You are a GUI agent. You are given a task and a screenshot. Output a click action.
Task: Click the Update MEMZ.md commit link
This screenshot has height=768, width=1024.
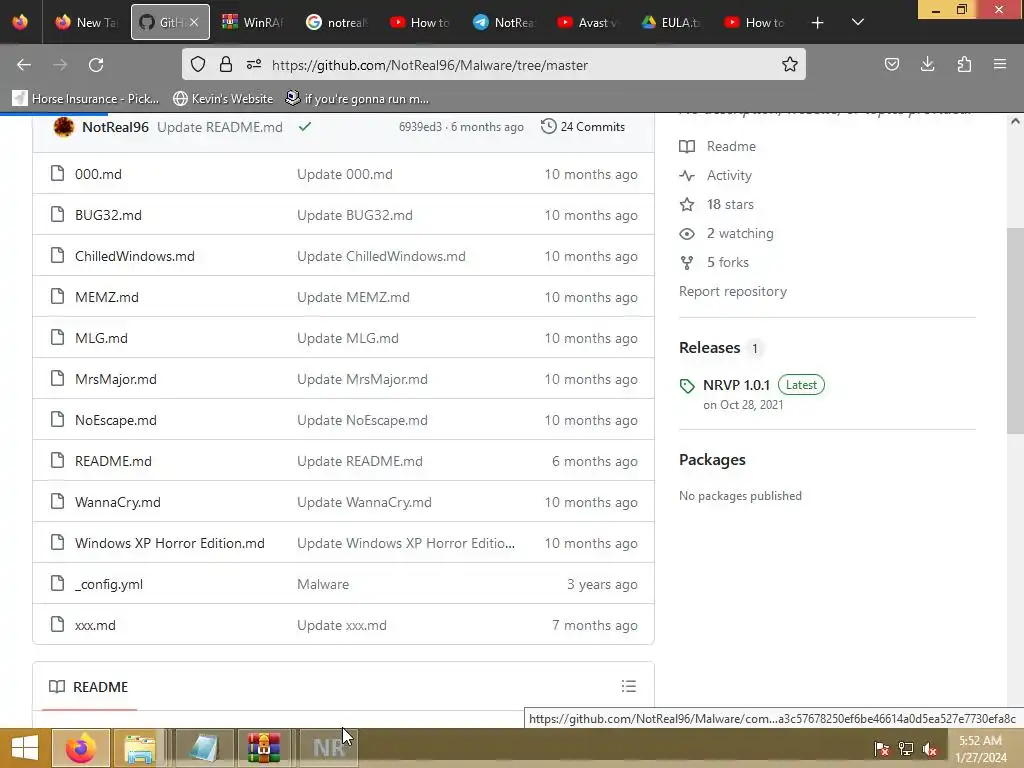pyautogui.click(x=353, y=297)
